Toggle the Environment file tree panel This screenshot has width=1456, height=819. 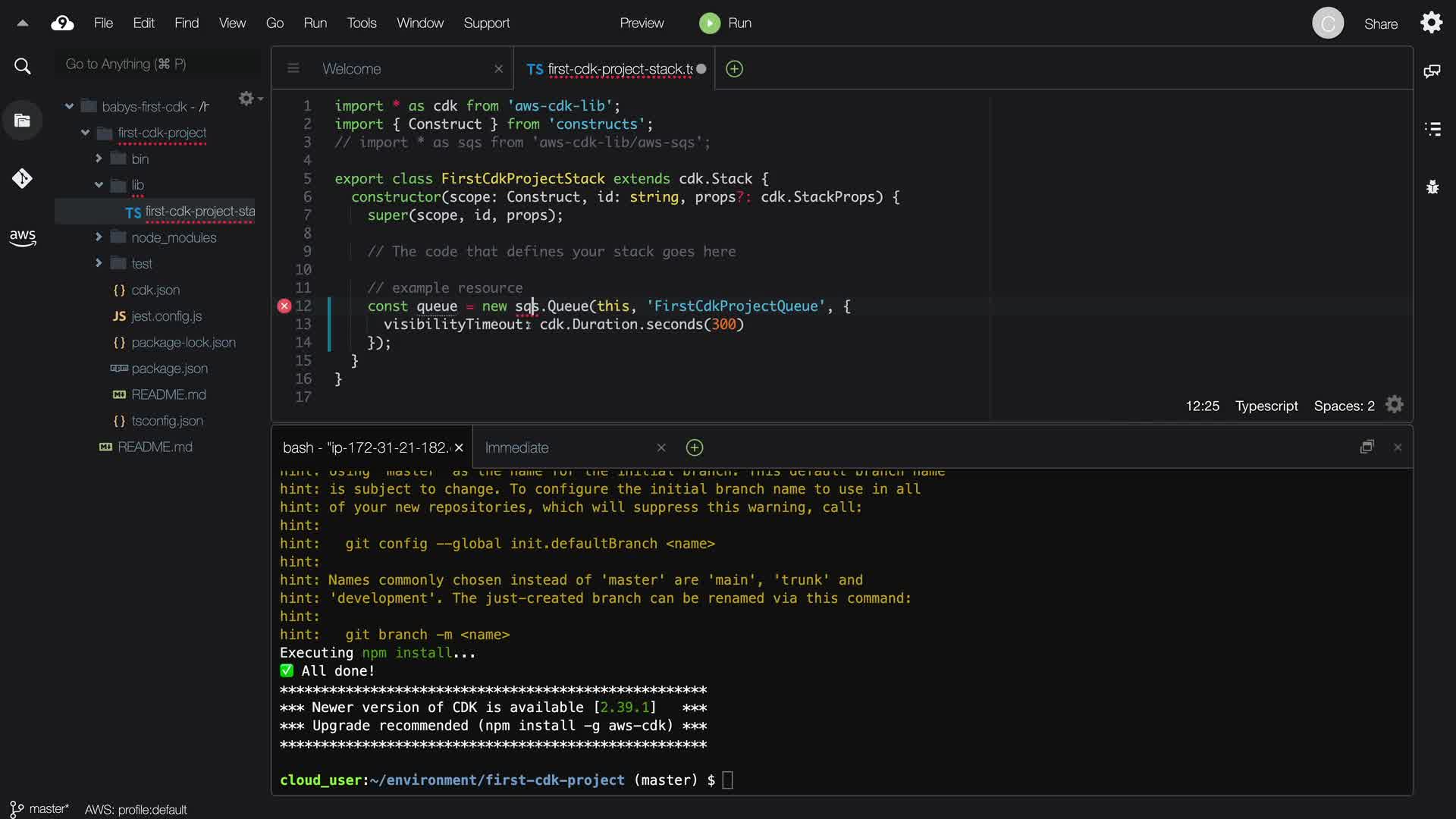(x=22, y=121)
